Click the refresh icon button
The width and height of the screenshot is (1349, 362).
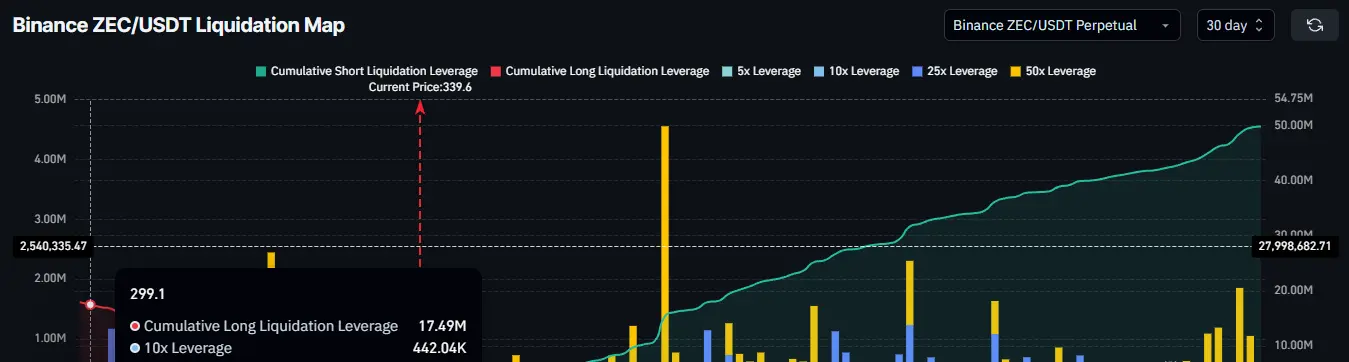click(1314, 25)
